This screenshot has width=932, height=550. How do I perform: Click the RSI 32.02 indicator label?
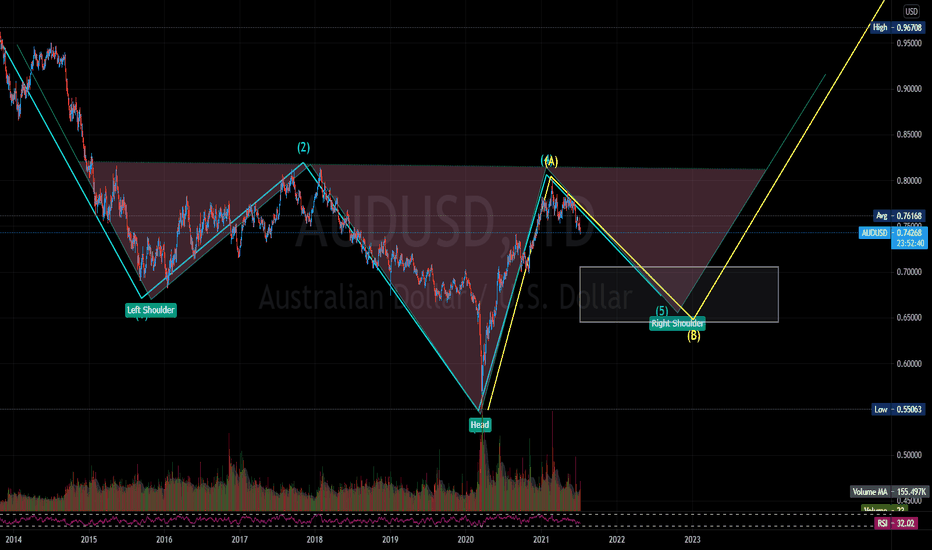pyautogui.click(x=896, y=523)
